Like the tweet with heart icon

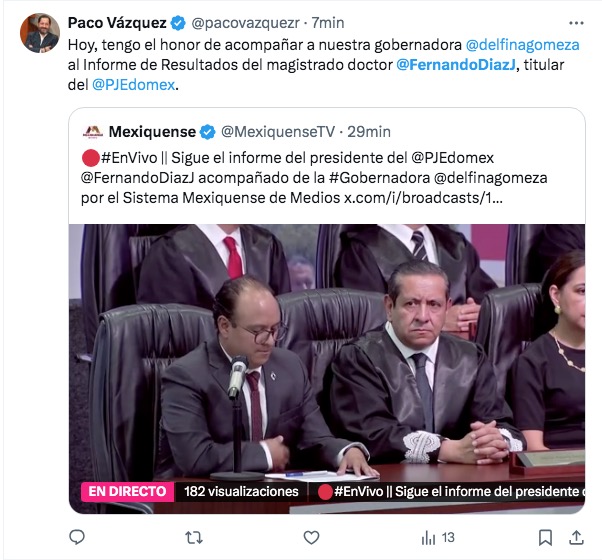pos(311,538)
